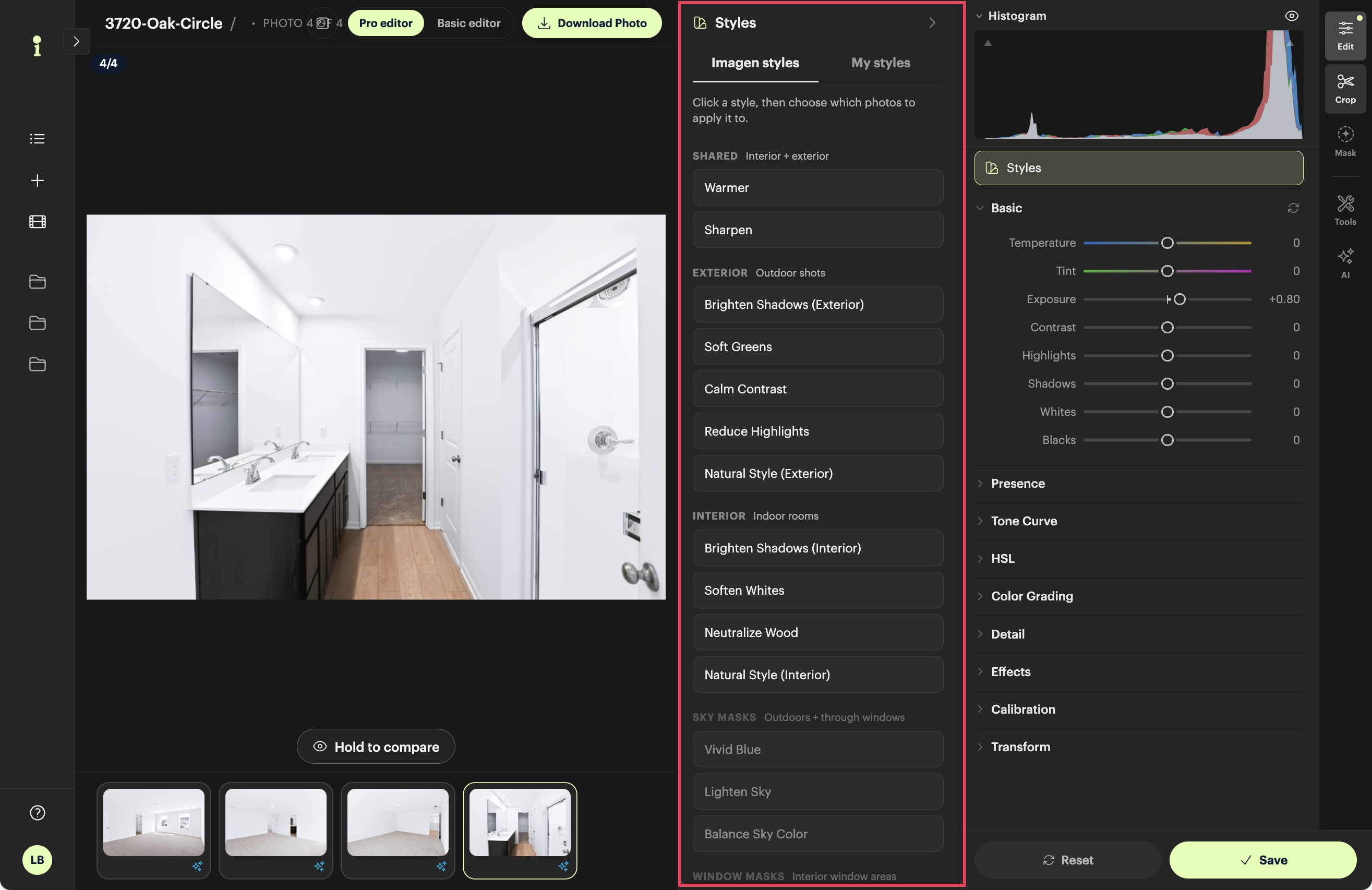Switch to Basic editor mode
This screenshot has width=1372, height=890.
coord(468,23)
